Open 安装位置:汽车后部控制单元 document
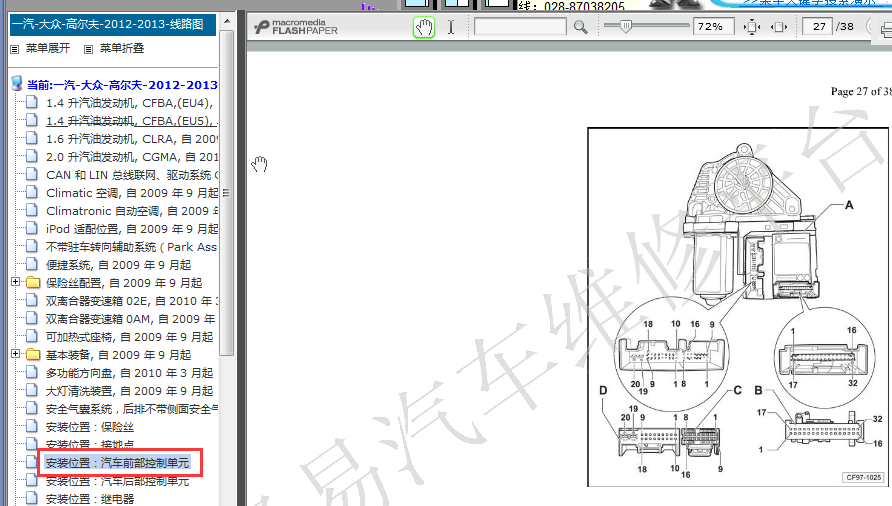The image size is (892, 506). pyautogui.click(x=117, y=482)
